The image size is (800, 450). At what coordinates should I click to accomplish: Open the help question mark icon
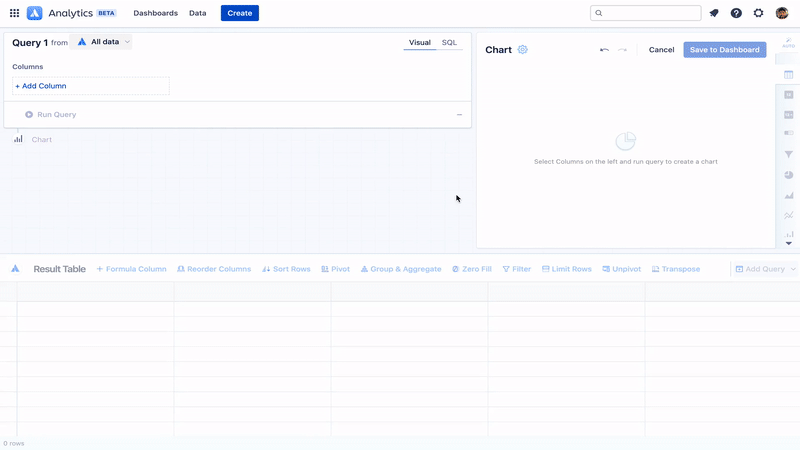(736, 13)
